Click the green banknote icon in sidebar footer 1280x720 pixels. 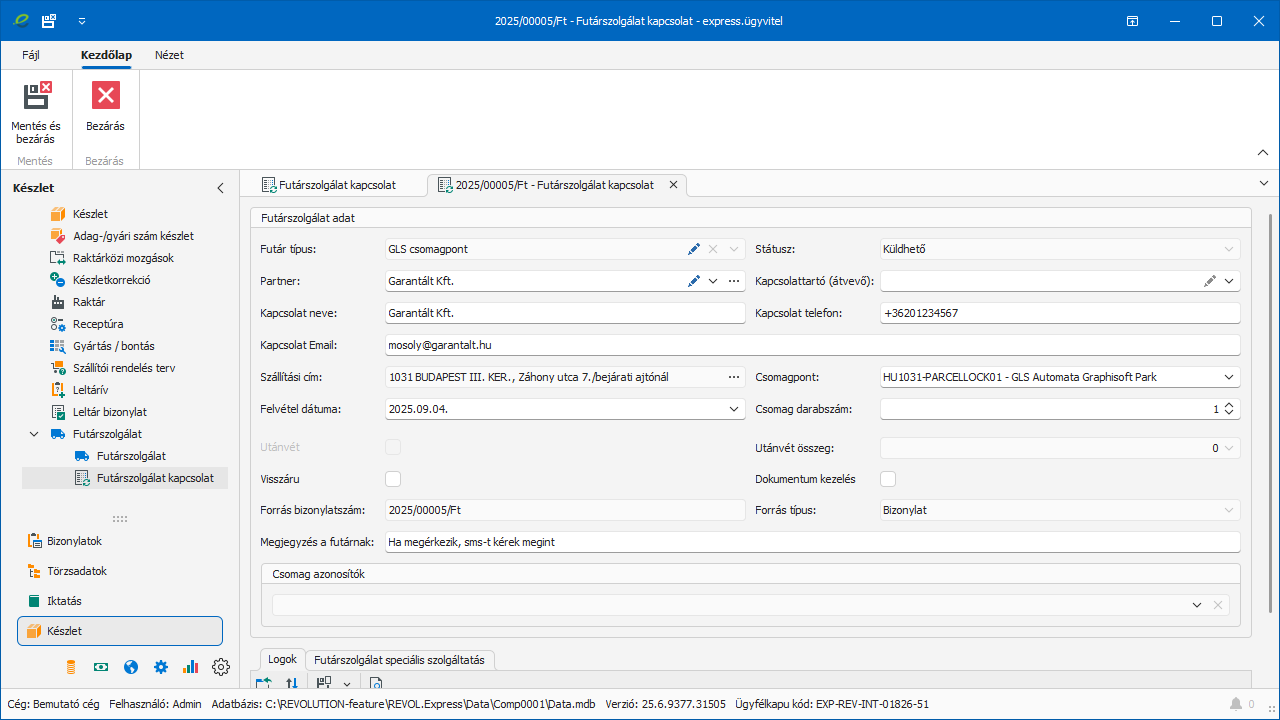click(x=101, y=667)
